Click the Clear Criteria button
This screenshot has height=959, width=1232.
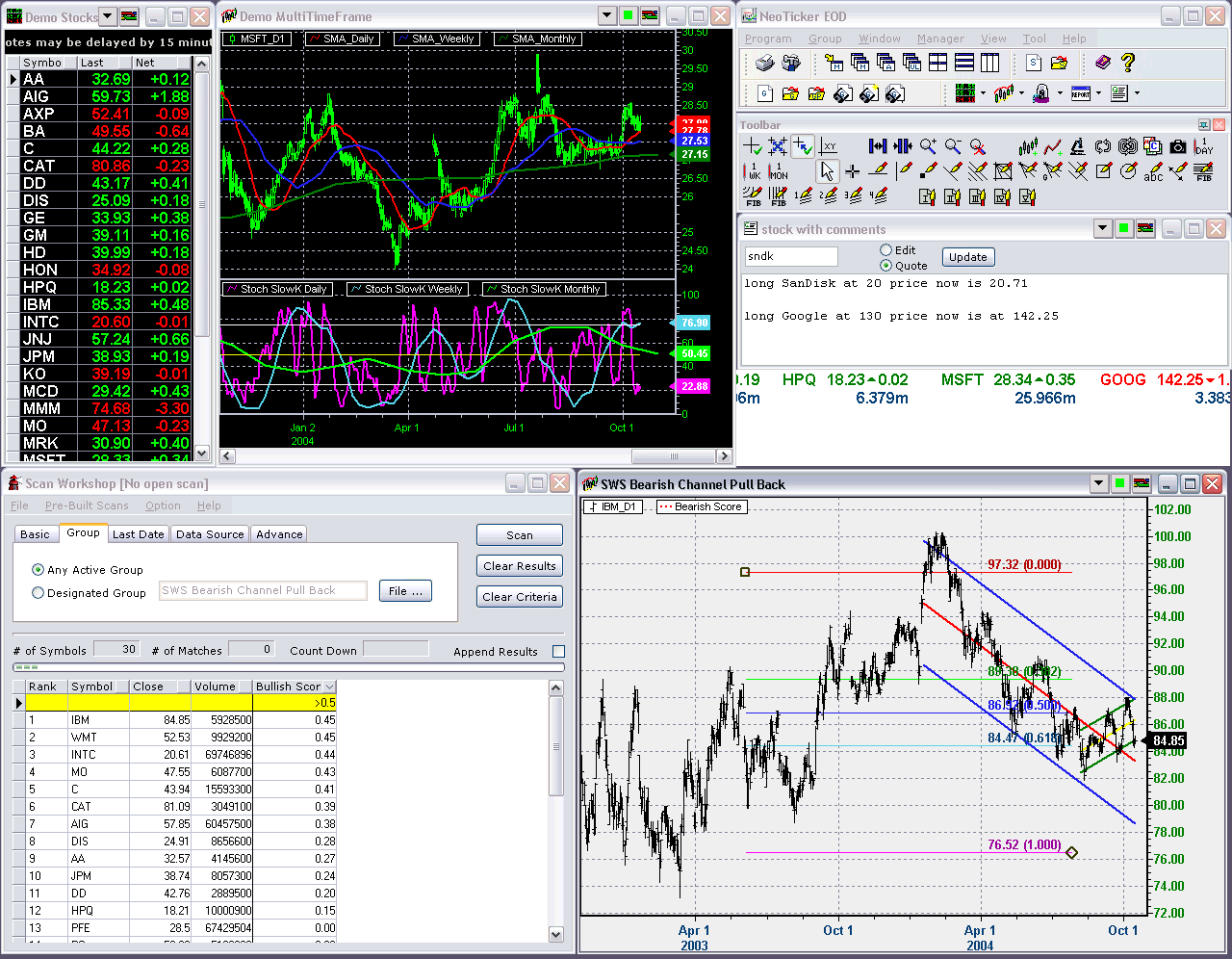point(520,597)
